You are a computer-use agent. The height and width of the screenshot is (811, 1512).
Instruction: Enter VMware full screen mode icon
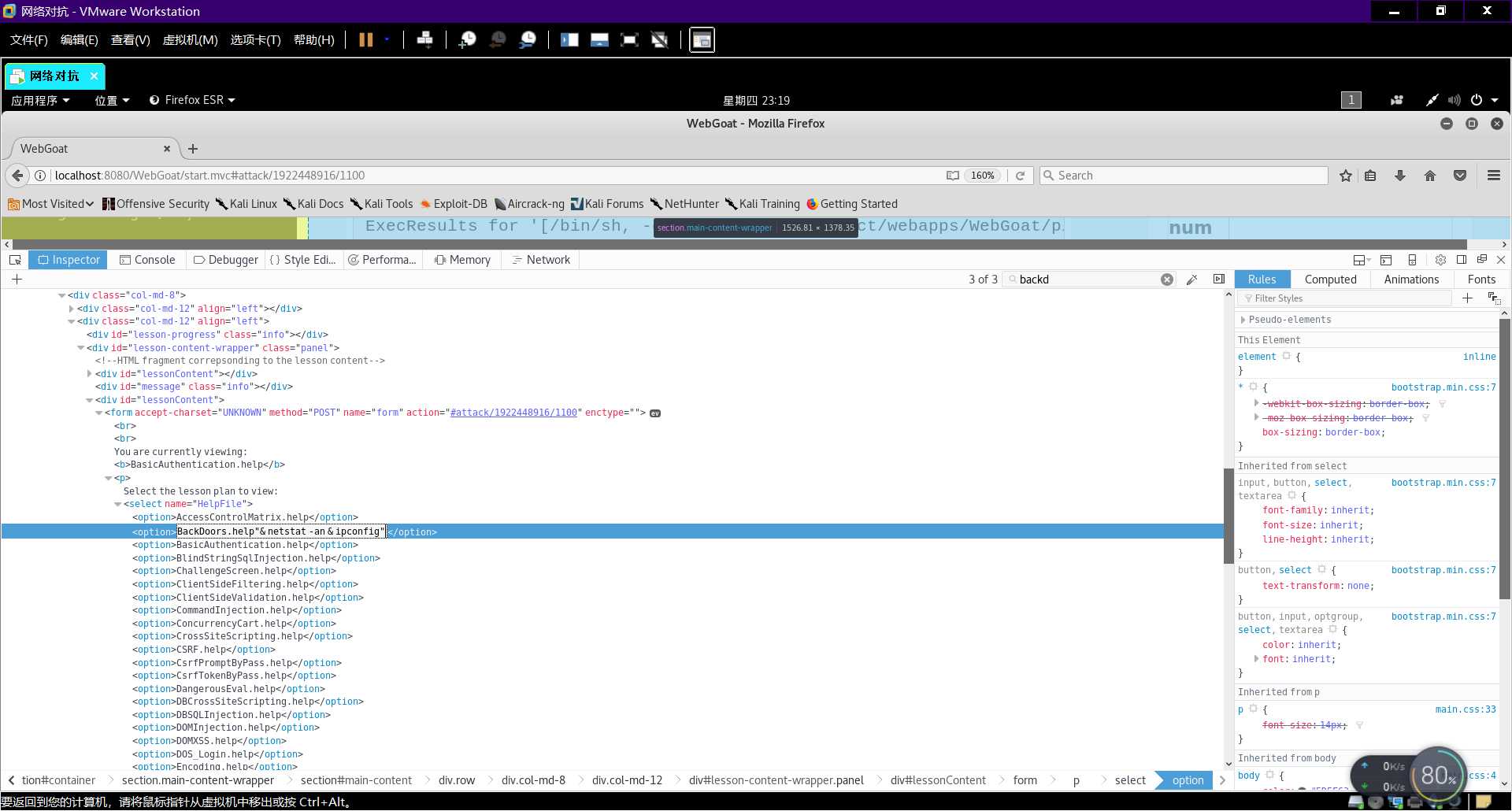(x=629, y=39)
